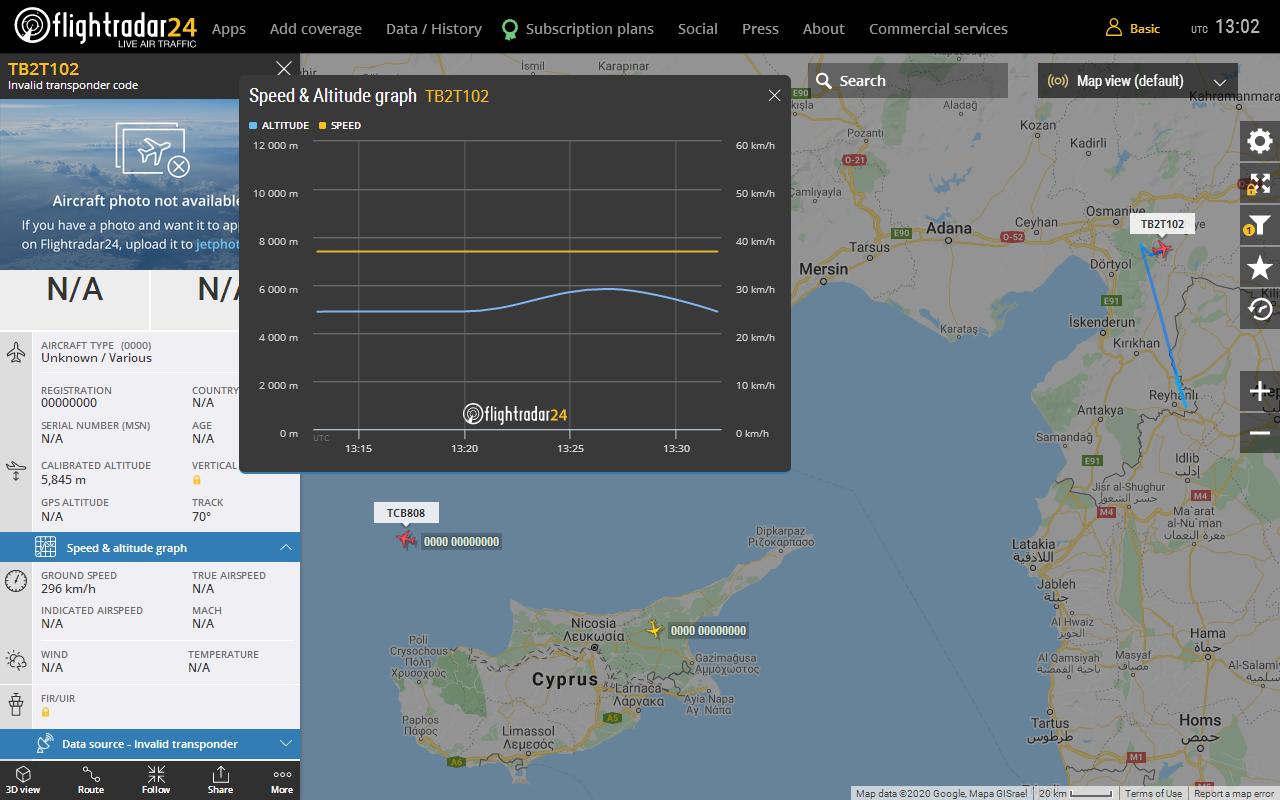Viewport: 1280px width, 800px height.
Task: Close the Speed & Altitude graph
Action: click(774, 95)
